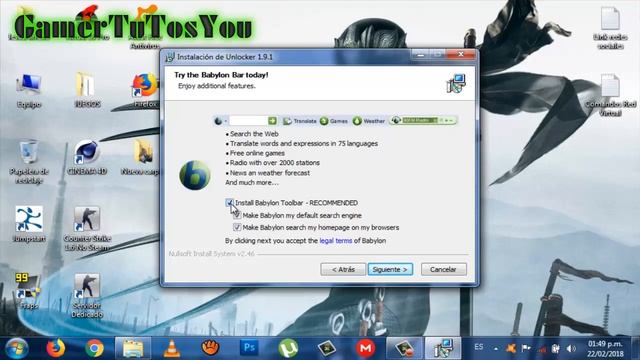The image size is (640, 360).
Task: Select the CINEMA 4D desktop shortcut
Action: [87, 157]
